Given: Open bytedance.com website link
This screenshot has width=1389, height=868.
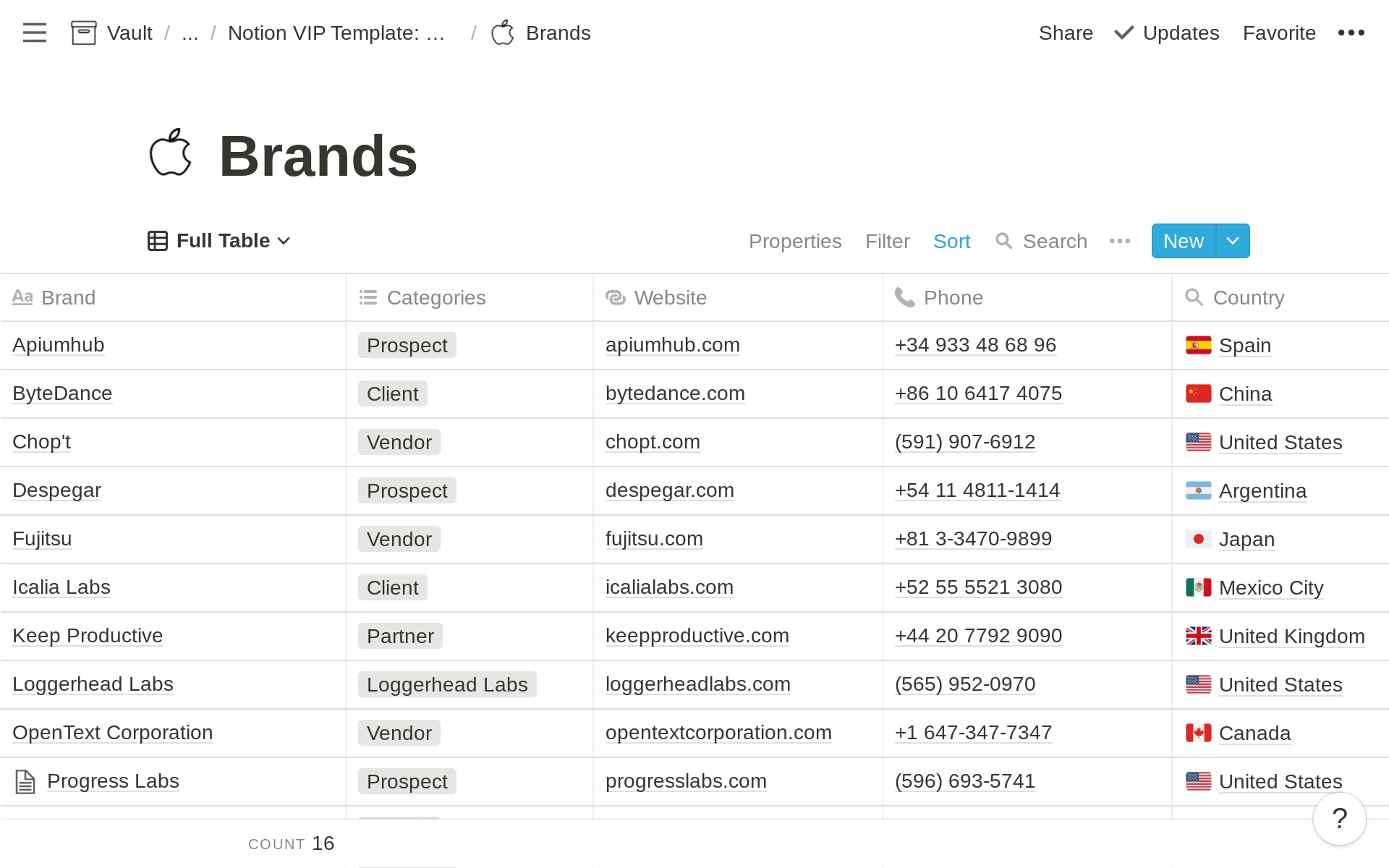Looking at the screenshot, I should click(674, 393).
